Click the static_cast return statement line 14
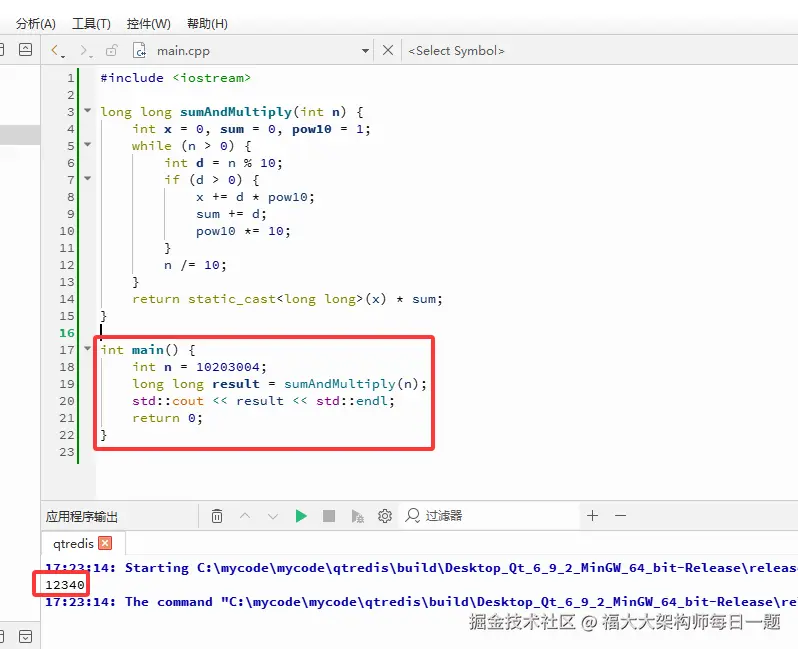Screen dimensions: 798x649 click(x=288, y=299)
